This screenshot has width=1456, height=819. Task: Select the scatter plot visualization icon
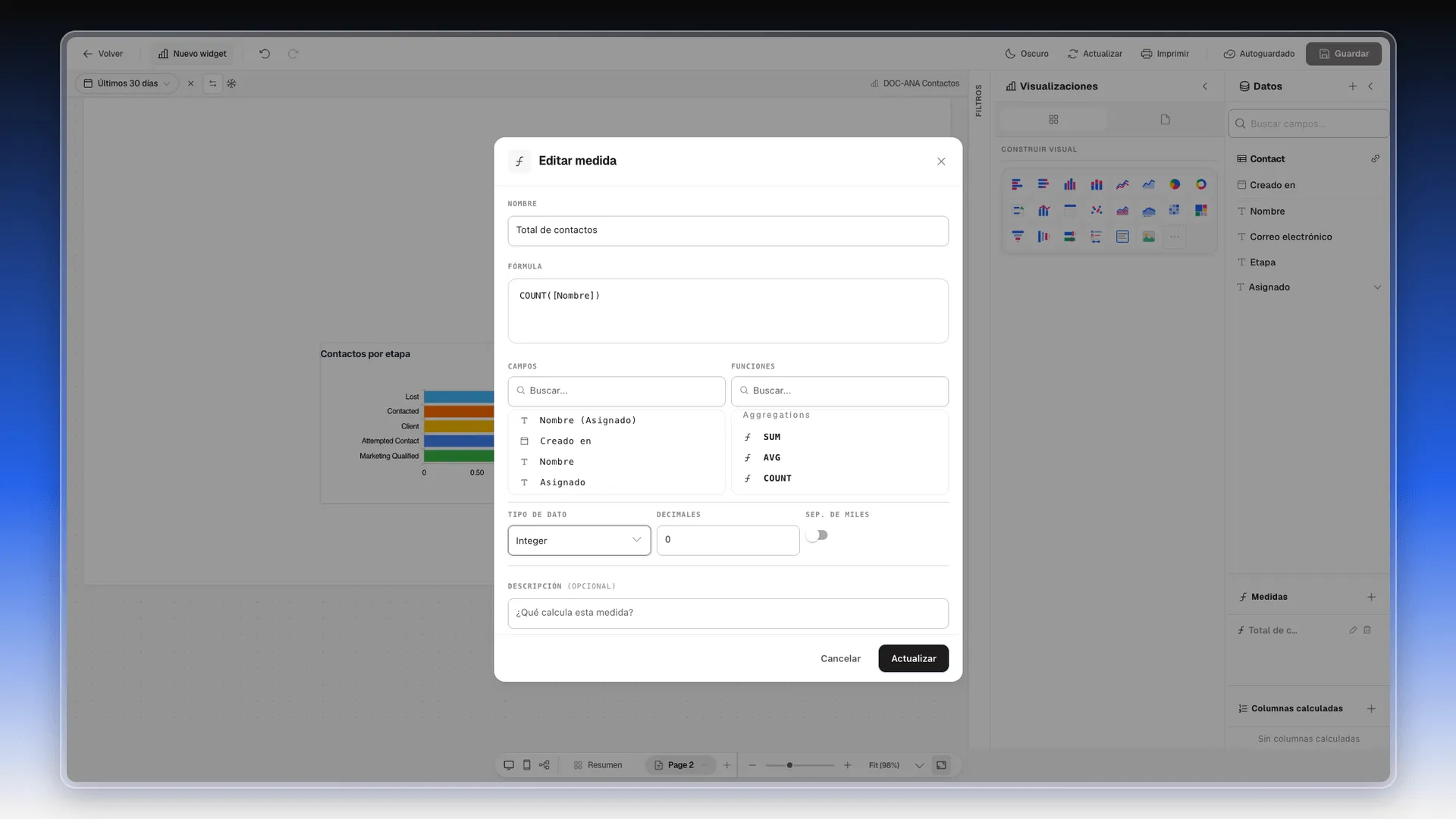[x=1097, y=210]
